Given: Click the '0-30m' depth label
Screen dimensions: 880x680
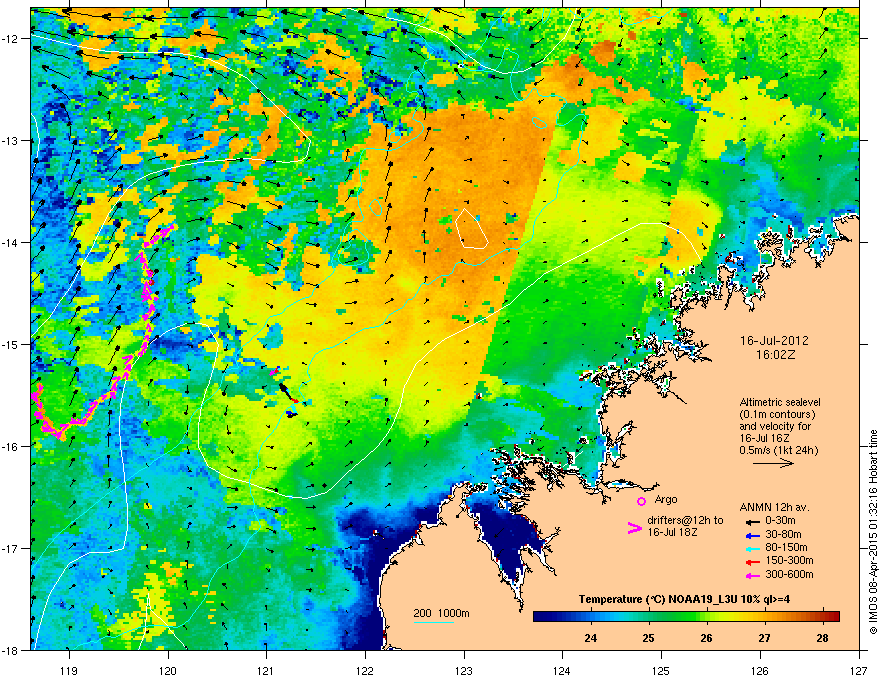Looking at the screenshot, I should click(780, 521).
